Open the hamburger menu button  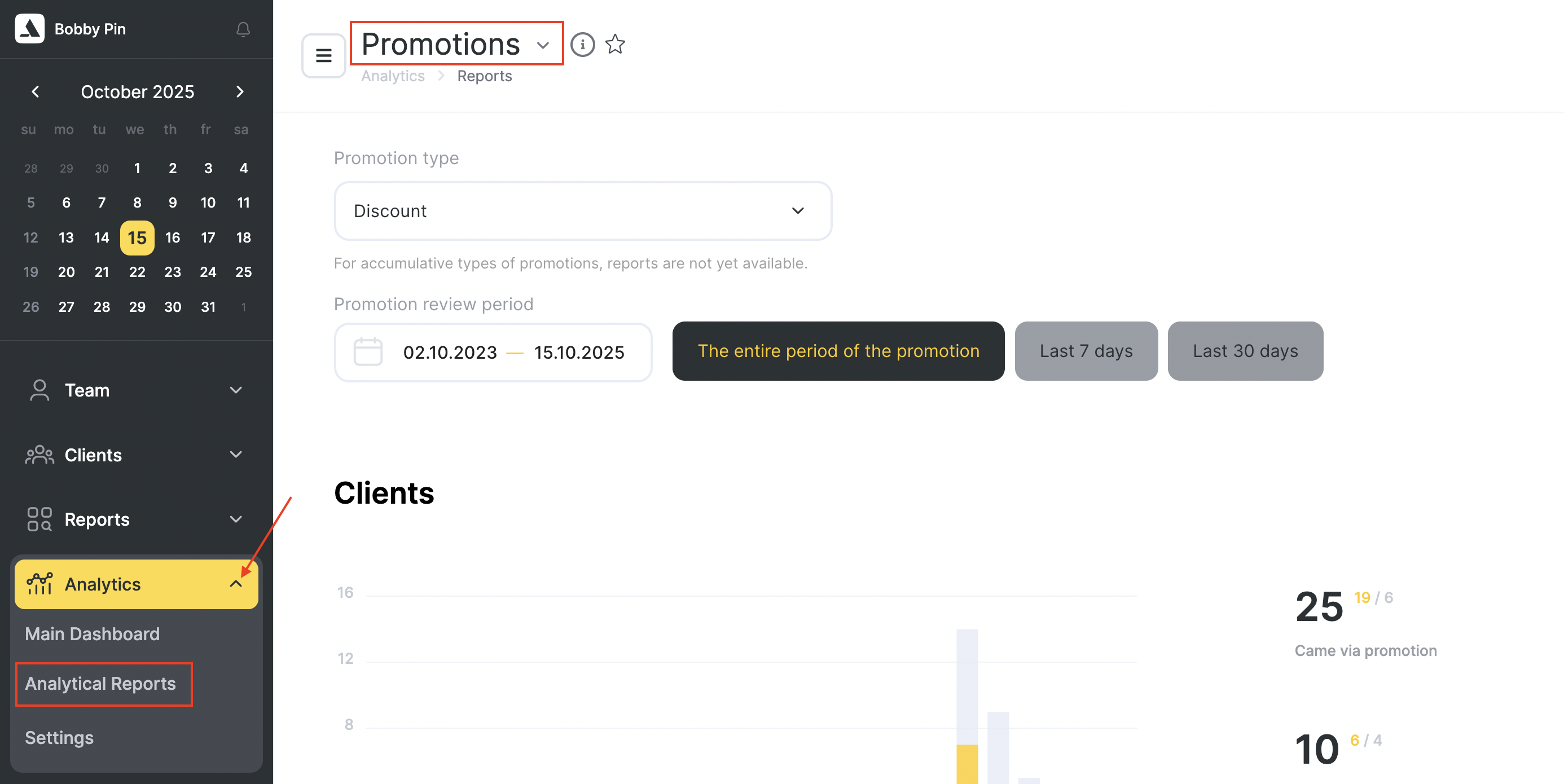tap(324, 56)
